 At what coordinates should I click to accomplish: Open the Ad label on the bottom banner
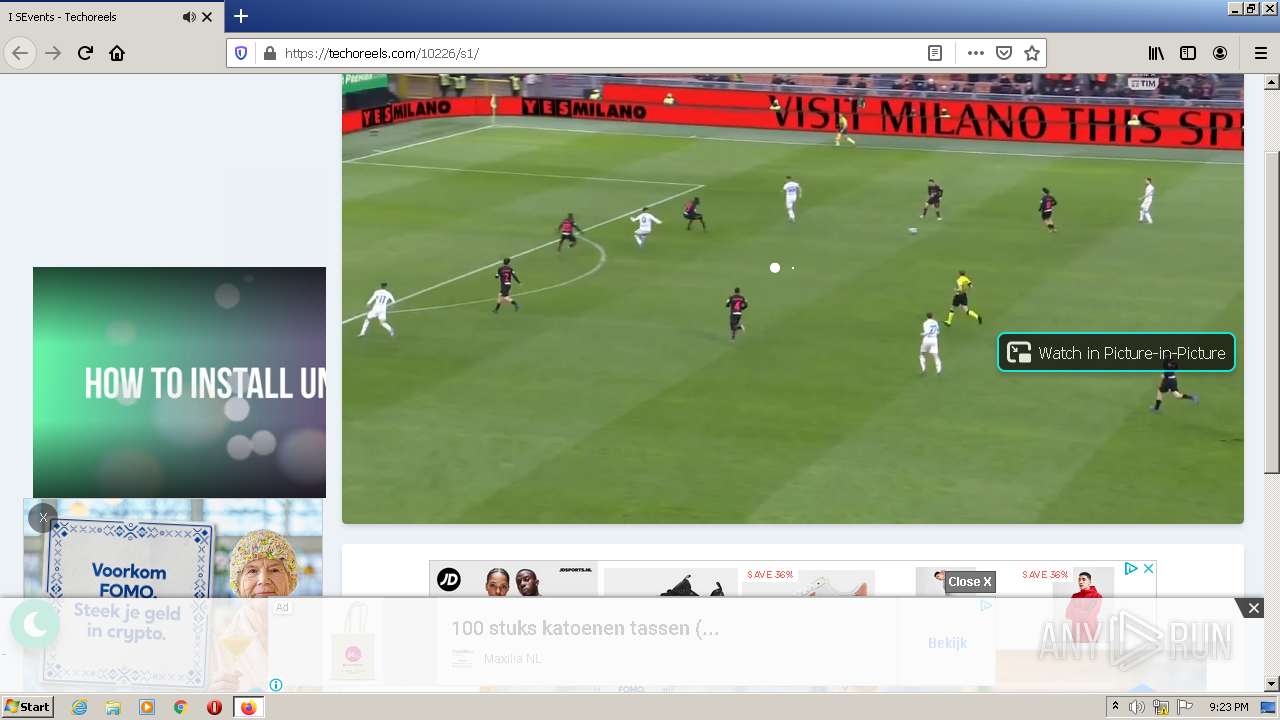pyautogui.click(x=282, y=607)
